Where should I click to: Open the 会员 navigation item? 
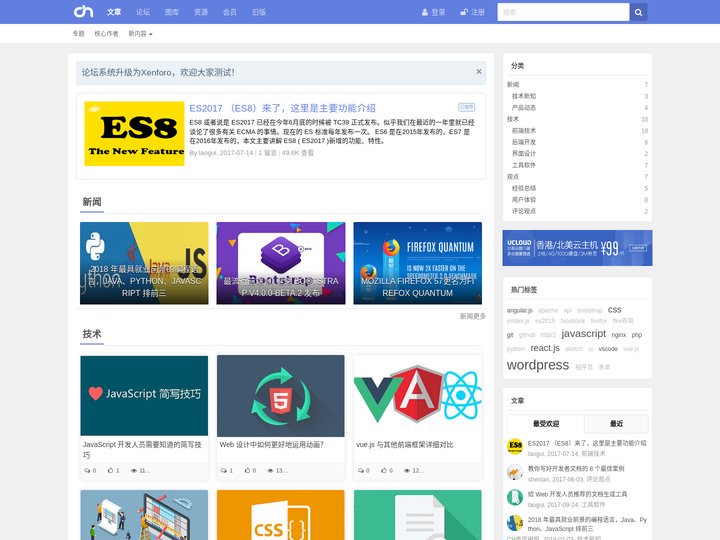pyautogui.click(x=230, y=12)
